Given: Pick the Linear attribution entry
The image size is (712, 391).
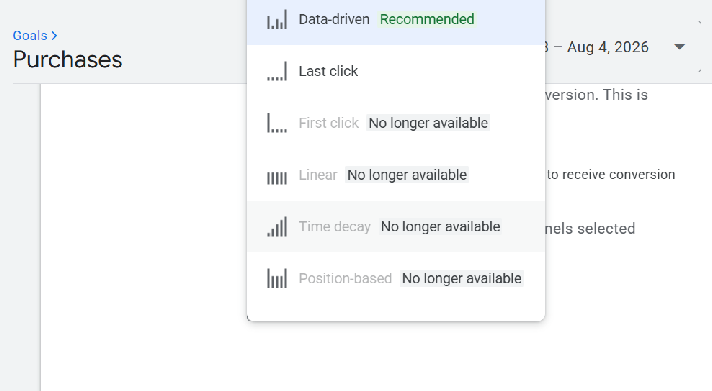Looking at the screenshot, I should [396, 175].
